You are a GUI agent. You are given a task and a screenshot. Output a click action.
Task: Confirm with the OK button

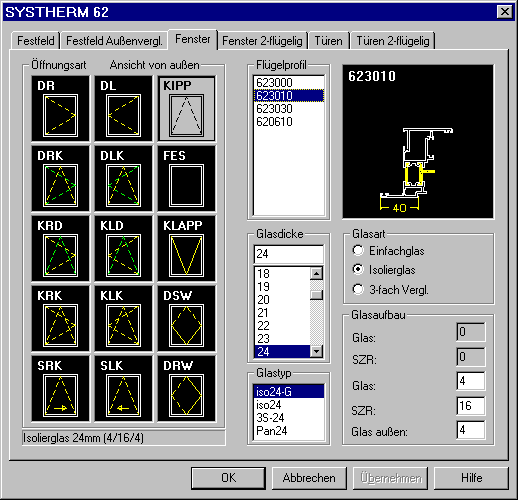[228, 478]
